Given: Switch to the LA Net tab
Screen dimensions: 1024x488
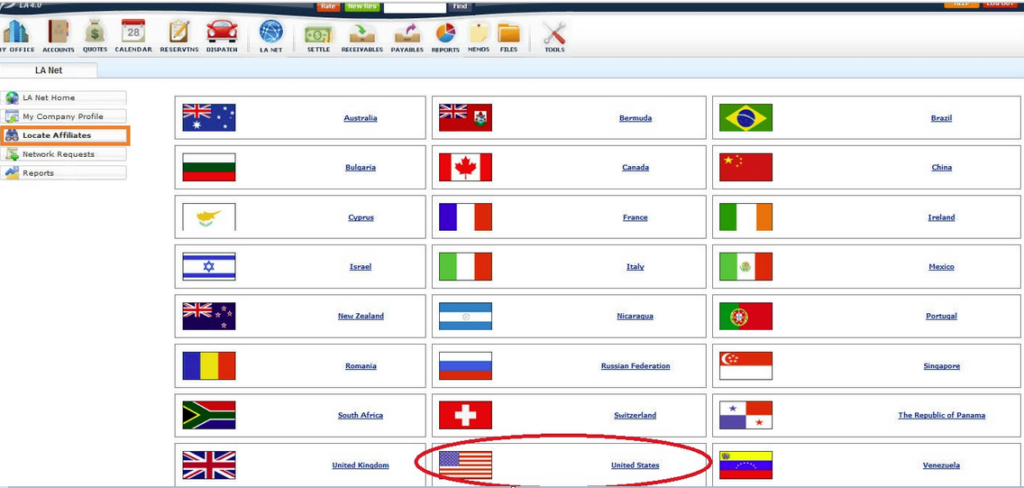Looking at the screenshot, I should [x=48, y=70].
